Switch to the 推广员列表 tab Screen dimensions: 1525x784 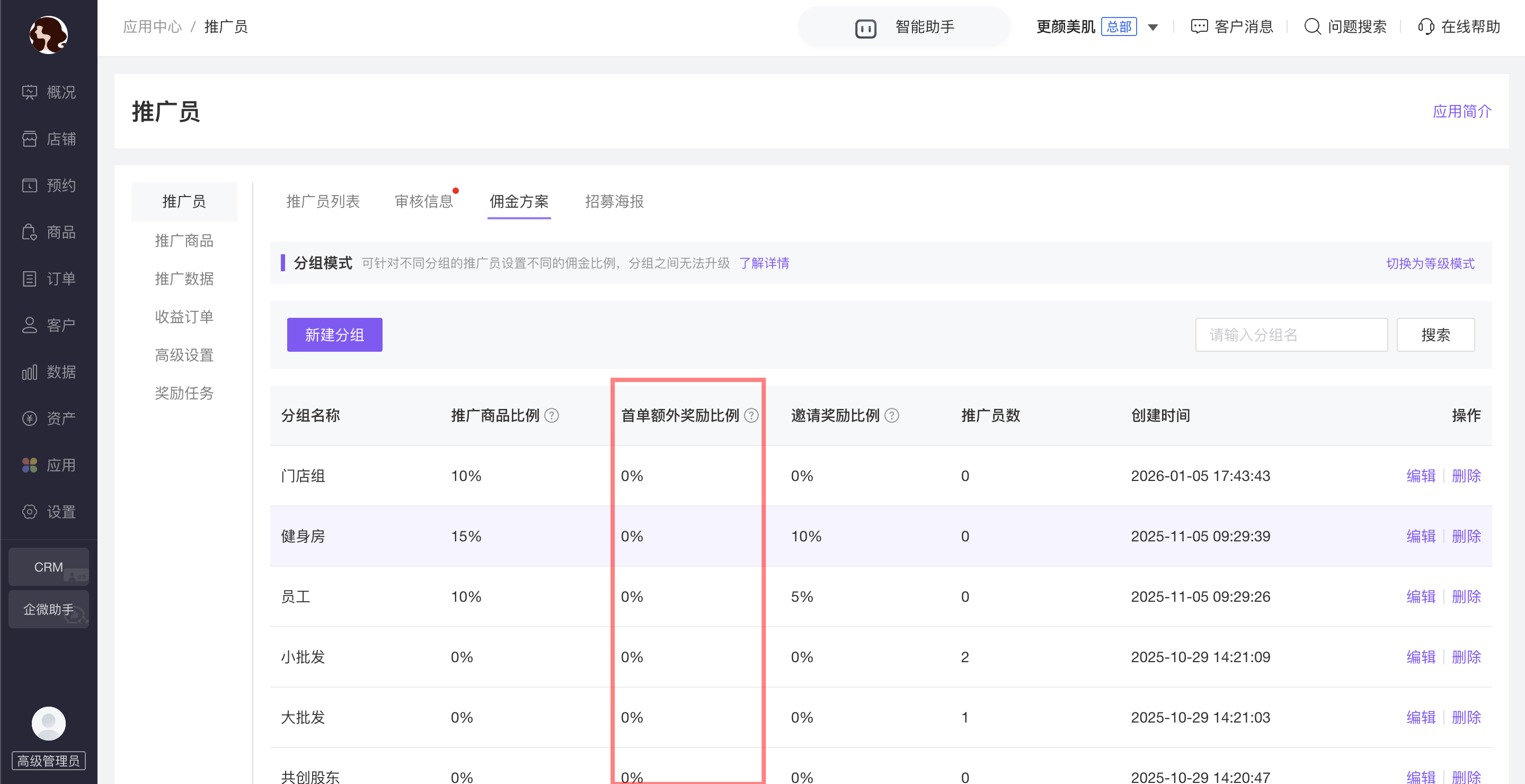(x=323, y=202)
